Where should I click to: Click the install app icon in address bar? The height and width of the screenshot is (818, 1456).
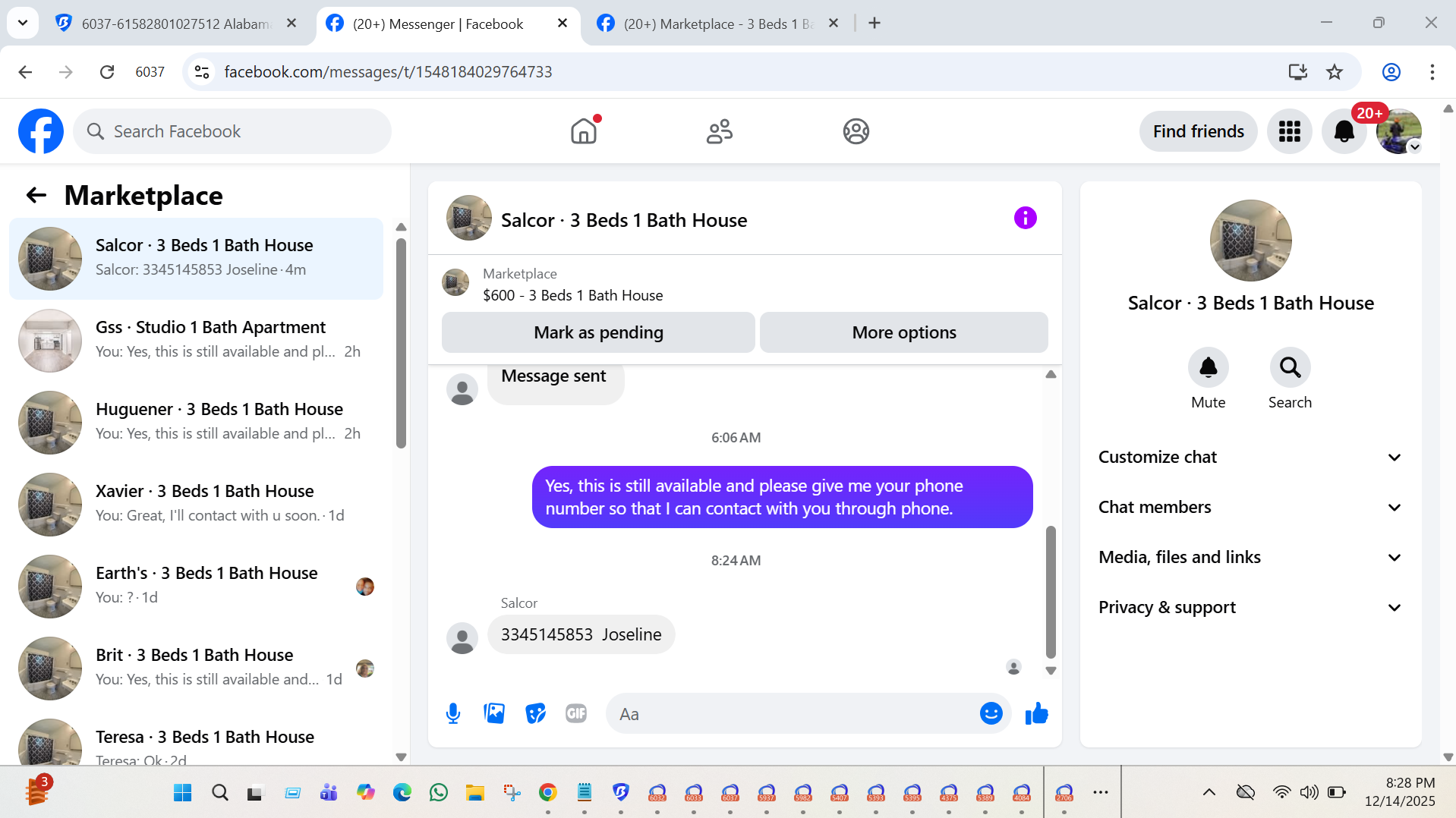click(x=1297, y=72)
